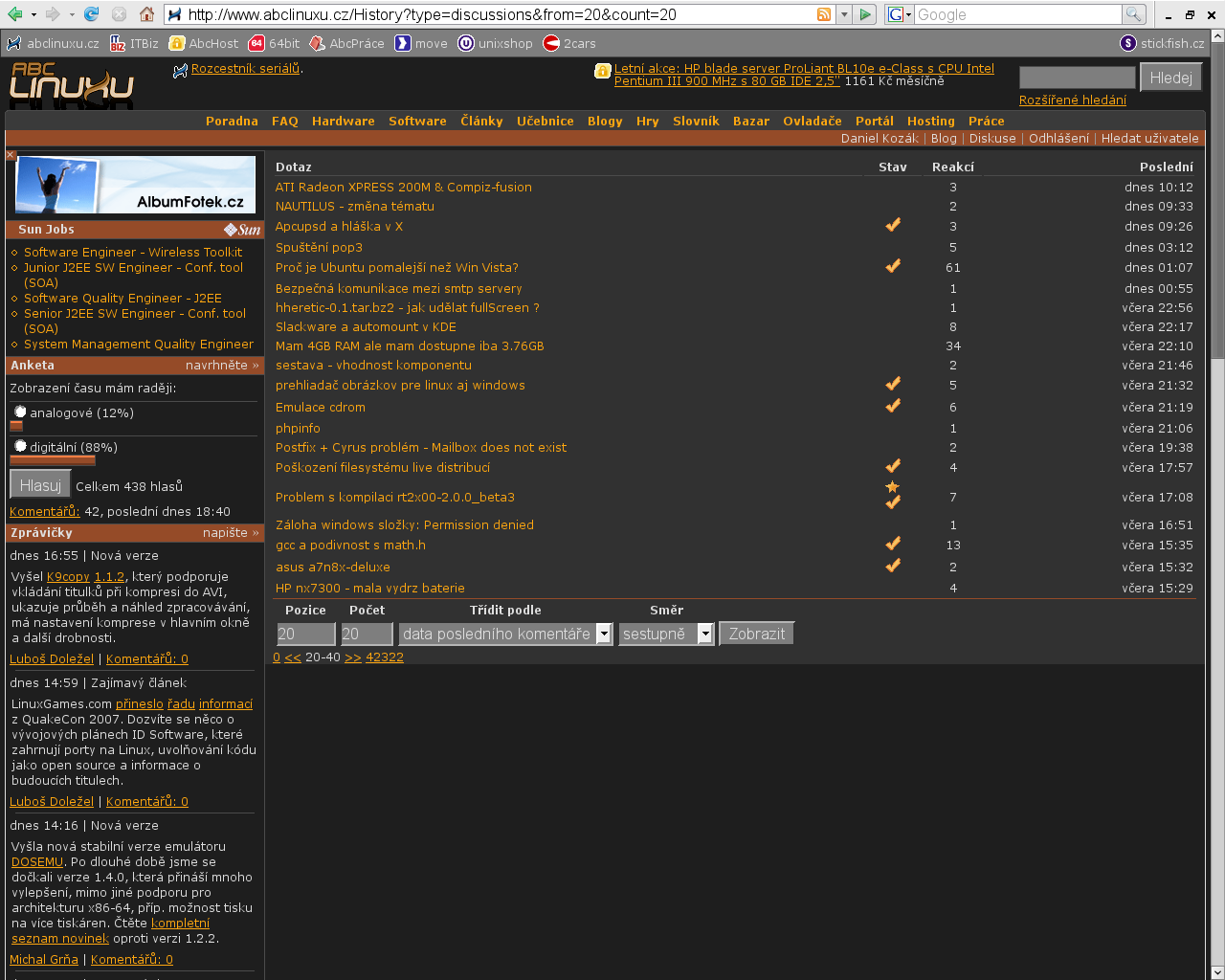Screen dimensions: 1225x980
Task: Go back with the browser back arrow
Action: pos(14,14)
